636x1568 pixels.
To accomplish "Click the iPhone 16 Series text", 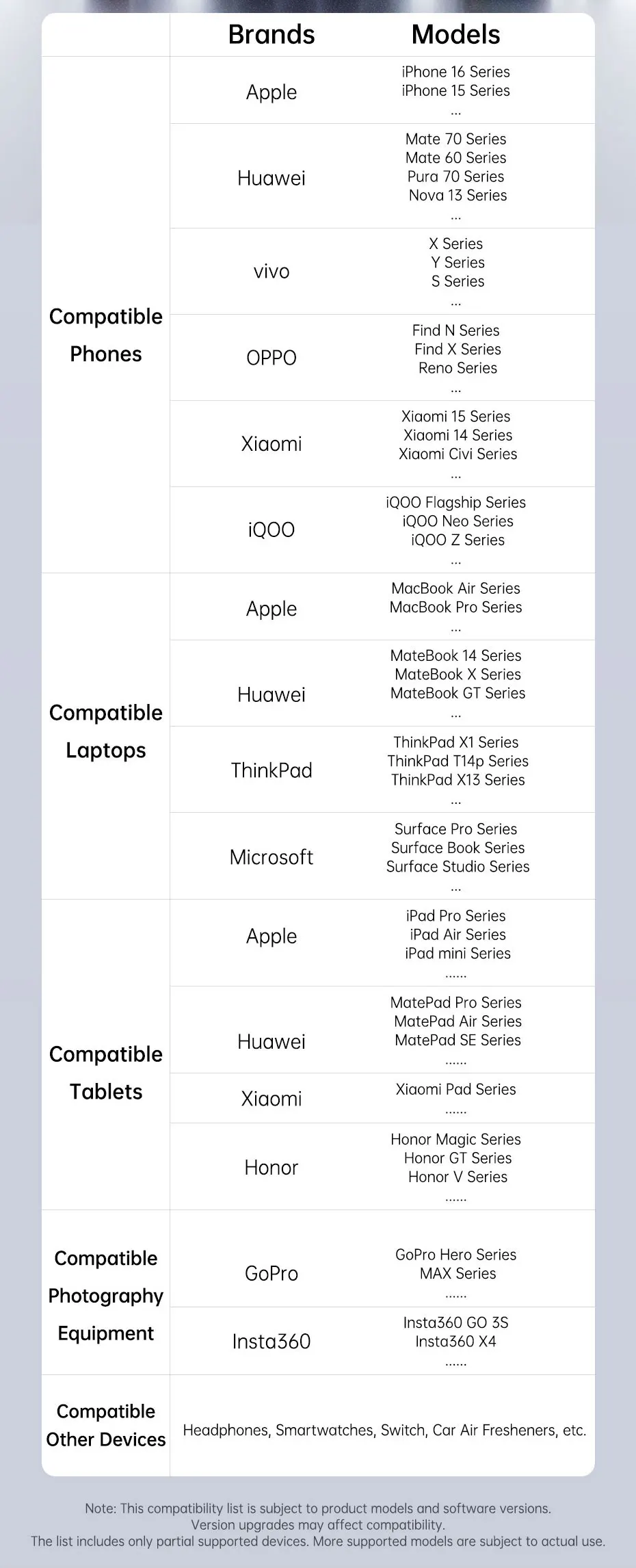I will pyautogui.click(x=455, y=72).
